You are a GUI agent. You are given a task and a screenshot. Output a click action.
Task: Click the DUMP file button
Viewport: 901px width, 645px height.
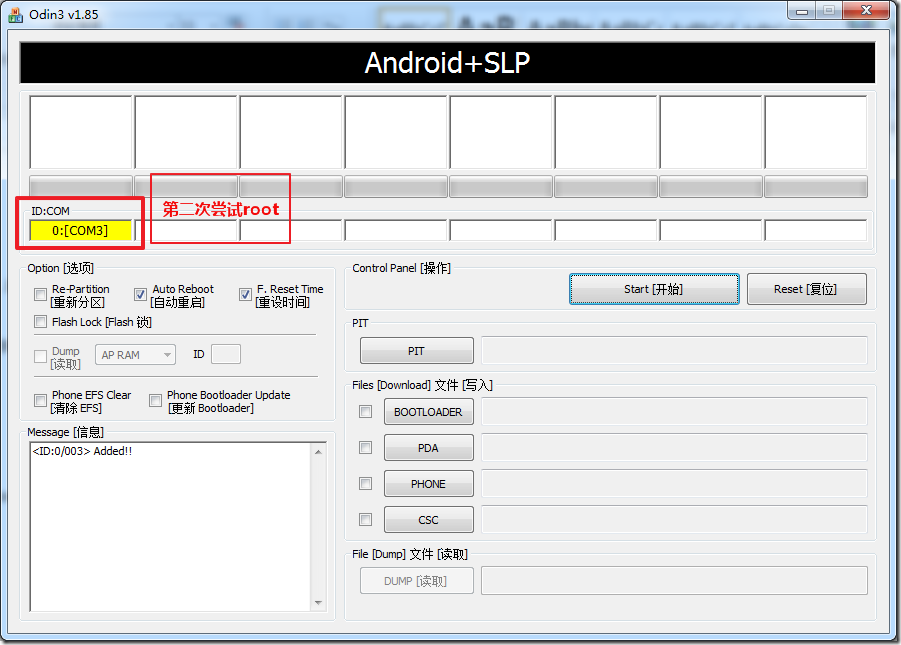417,581
